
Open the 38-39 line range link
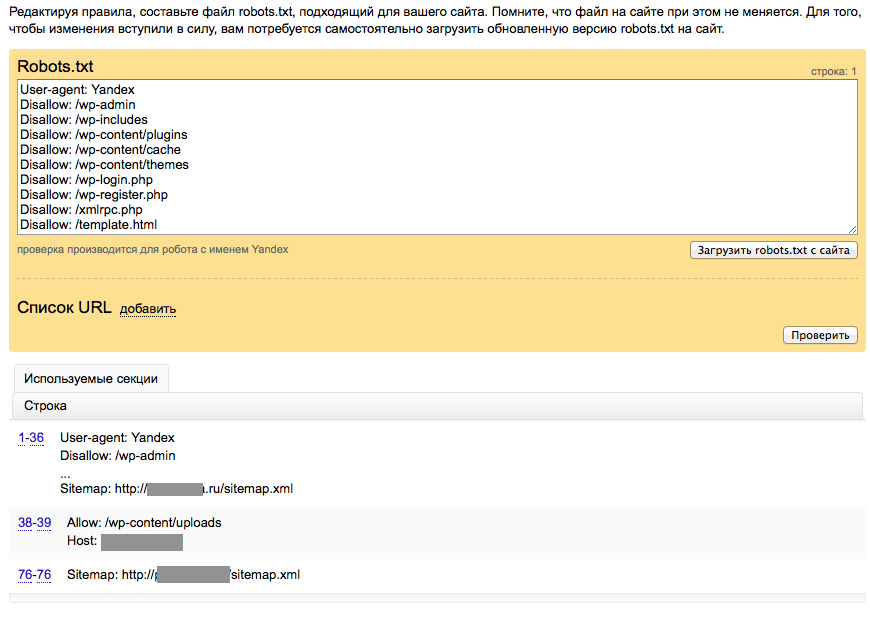pyautogui.click(x=34, y=523)
